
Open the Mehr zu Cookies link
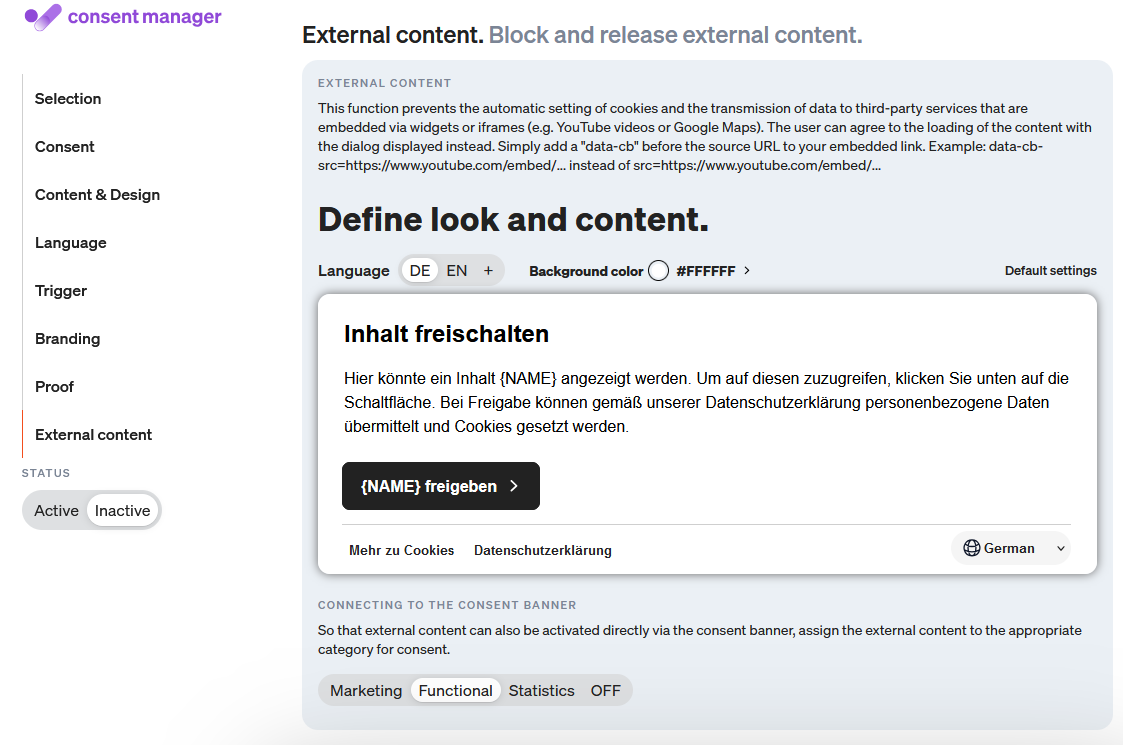[401, 550]
